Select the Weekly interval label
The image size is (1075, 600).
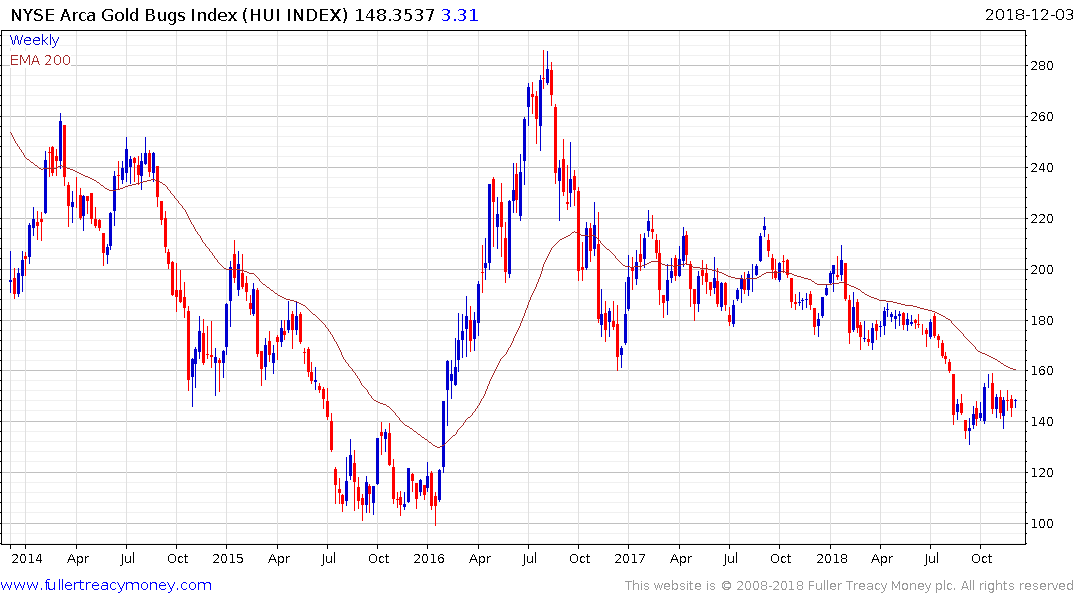click(x=34, y=40)
